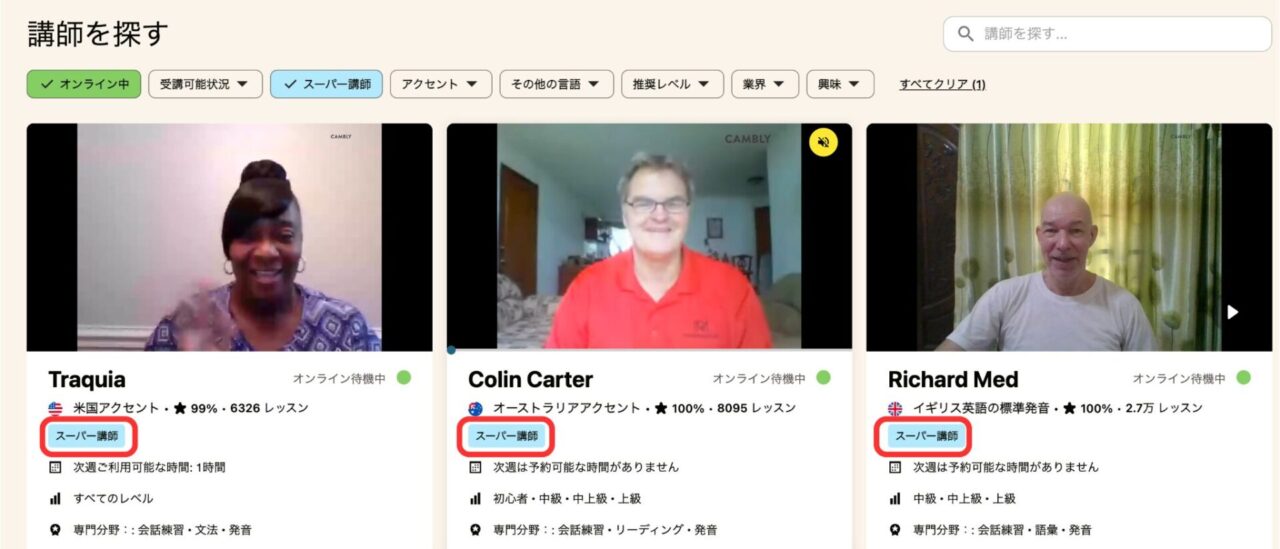The image size is (1280, 549).
Task: Click the すべてクリア (1) link
Action: click(x=942, y=84)
